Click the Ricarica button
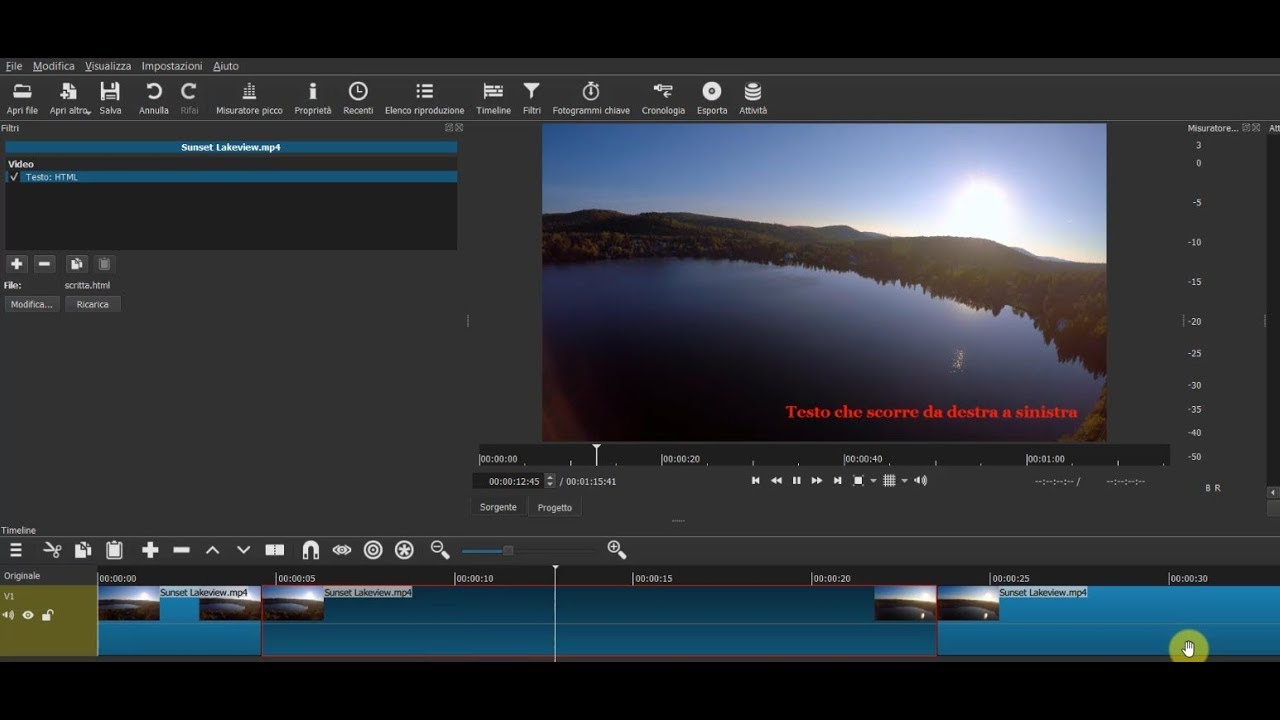Image resolution: width=1280 pixels, height=720 pixels. click(93, 304)
